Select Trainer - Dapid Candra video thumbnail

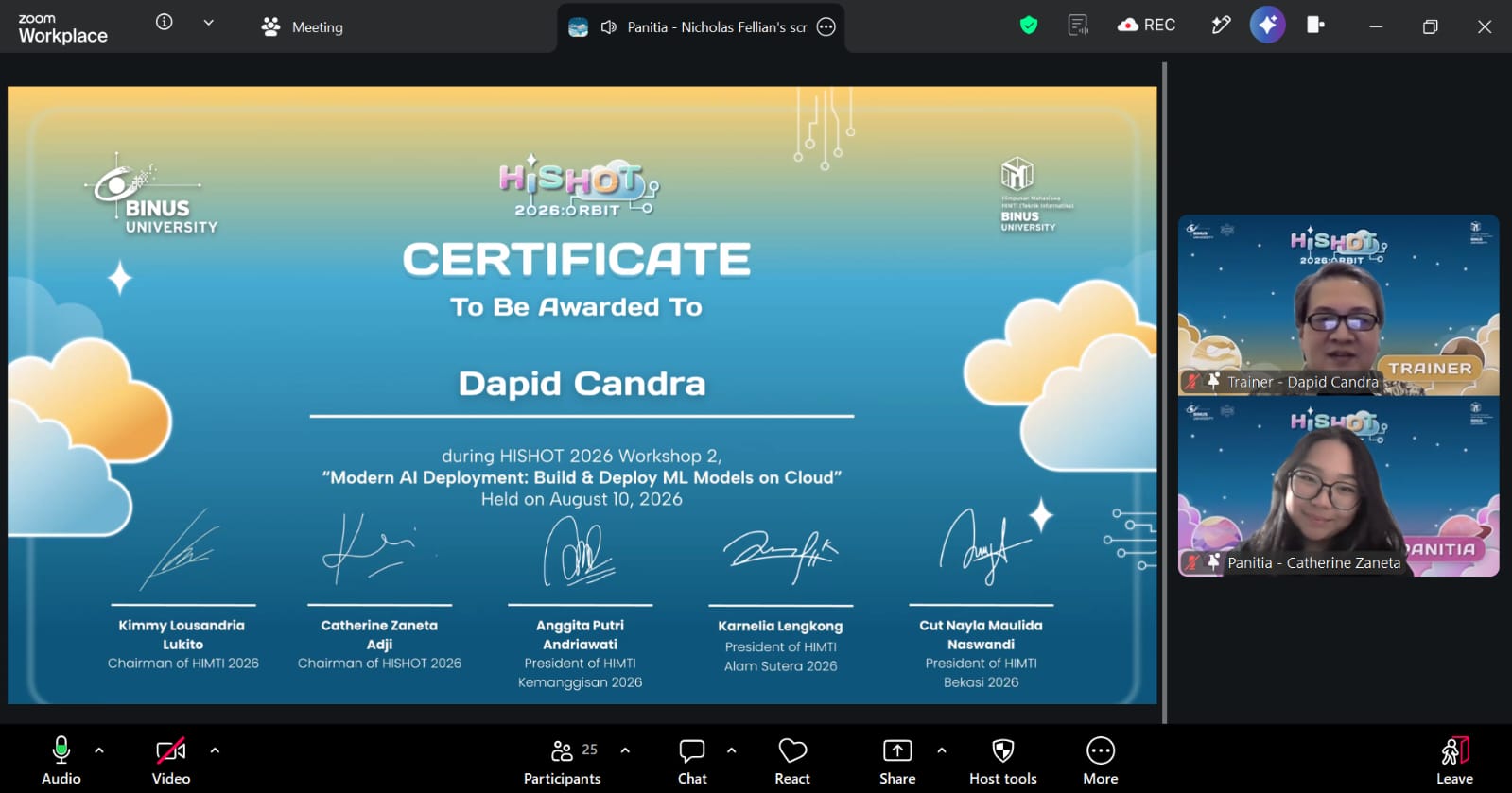pyautogui.click(x=1338, y=304)
